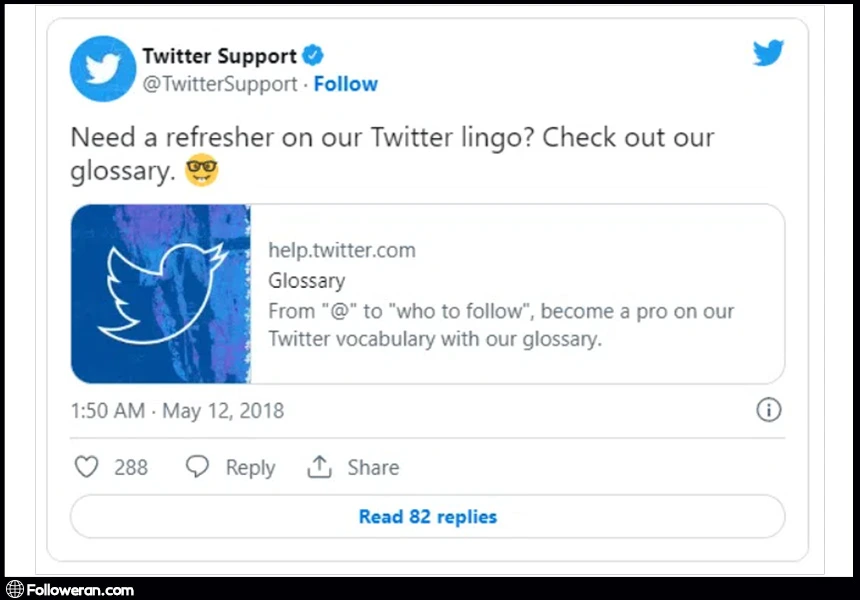Click the 1:50 AM May 12, 2018 timestamp
Screen dimensions: 860x600
(x=178, y=411)
